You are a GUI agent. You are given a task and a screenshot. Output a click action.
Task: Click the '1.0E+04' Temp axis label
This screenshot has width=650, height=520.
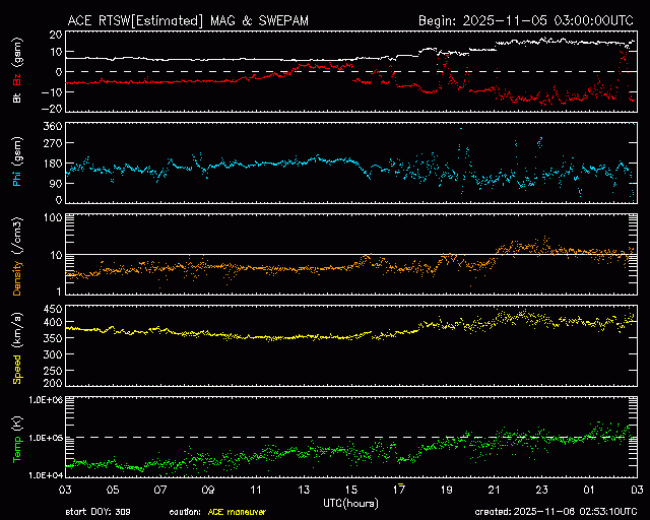tap(46, 475)
